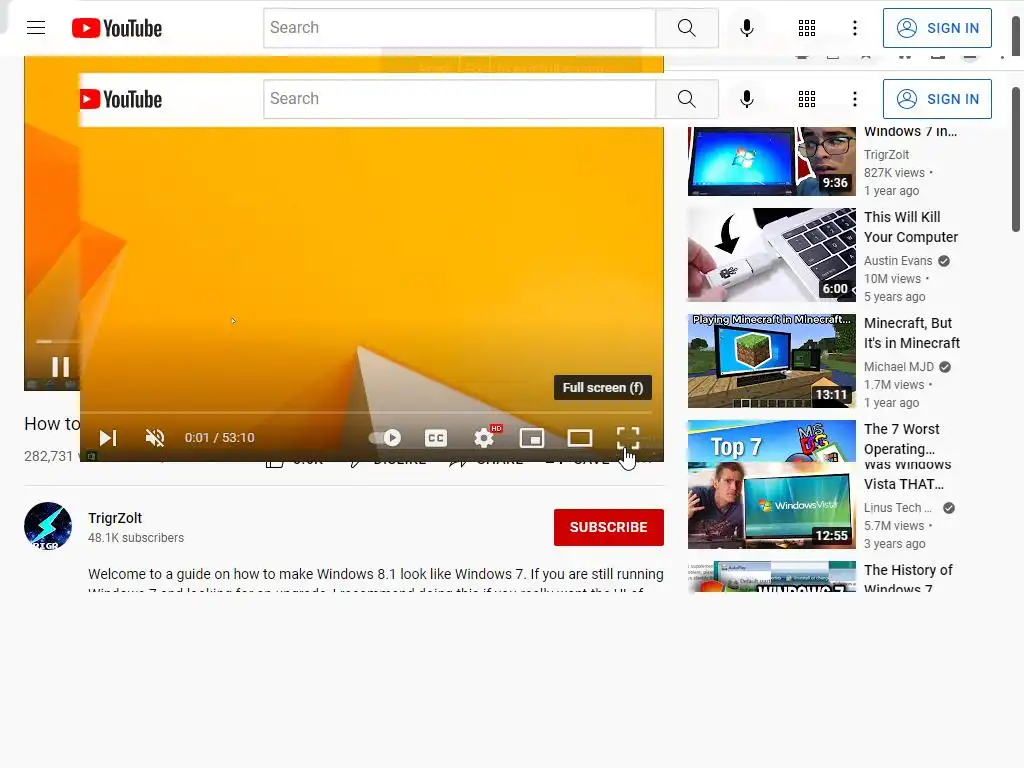
Task: Click 827K views under TrigrZolt video
Action: [x=894, y=172]
